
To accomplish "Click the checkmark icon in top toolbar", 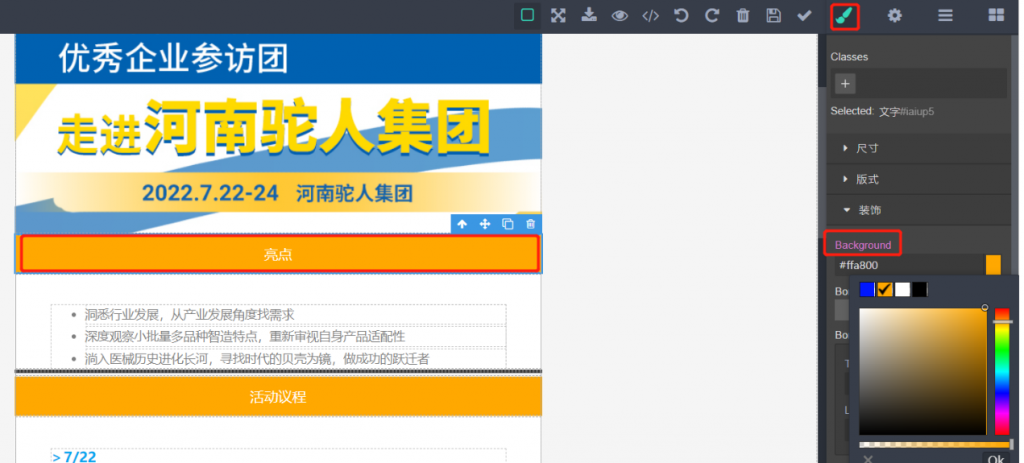I will pos(804,16).
